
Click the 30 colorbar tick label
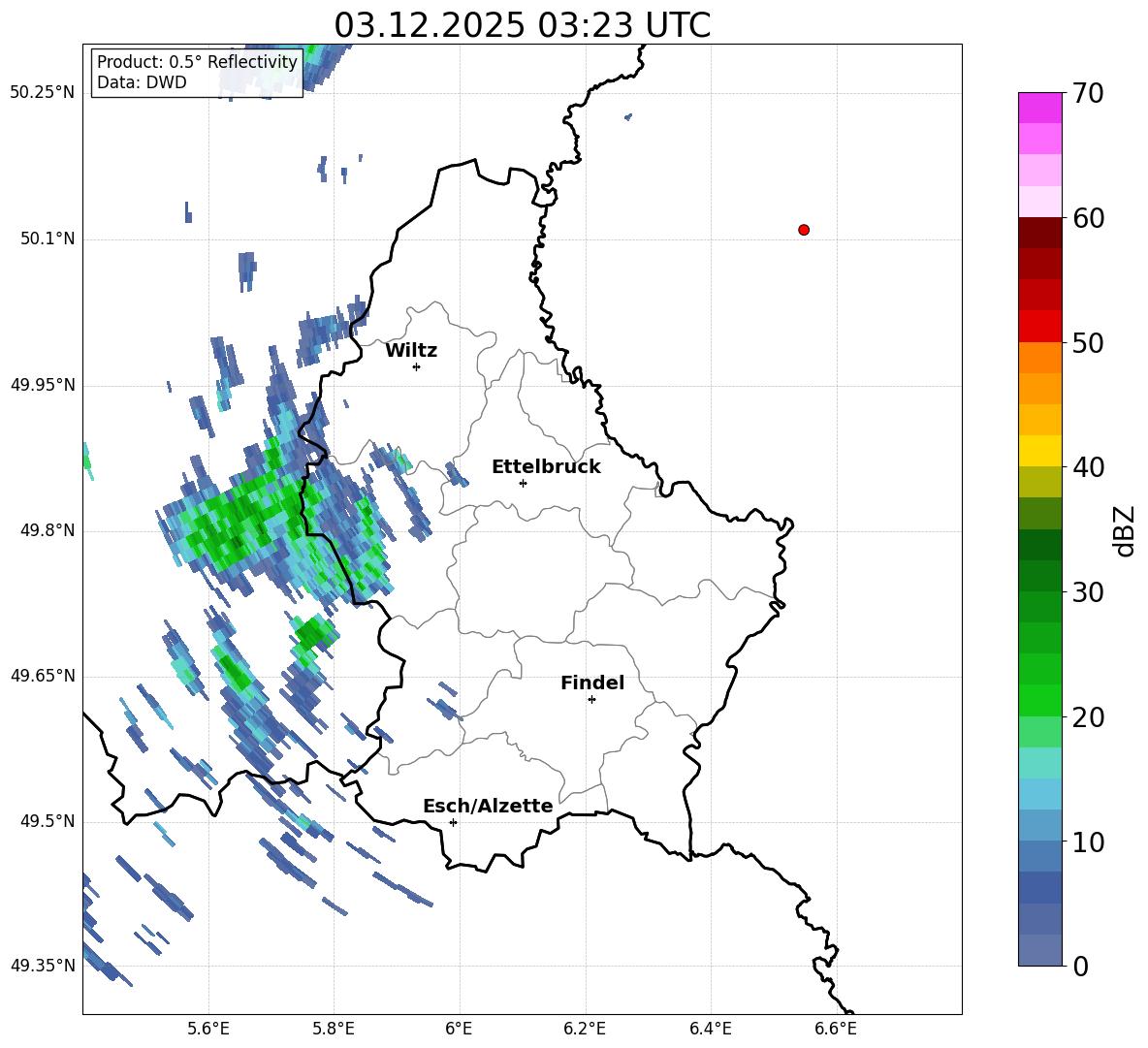coord(1088,592)
